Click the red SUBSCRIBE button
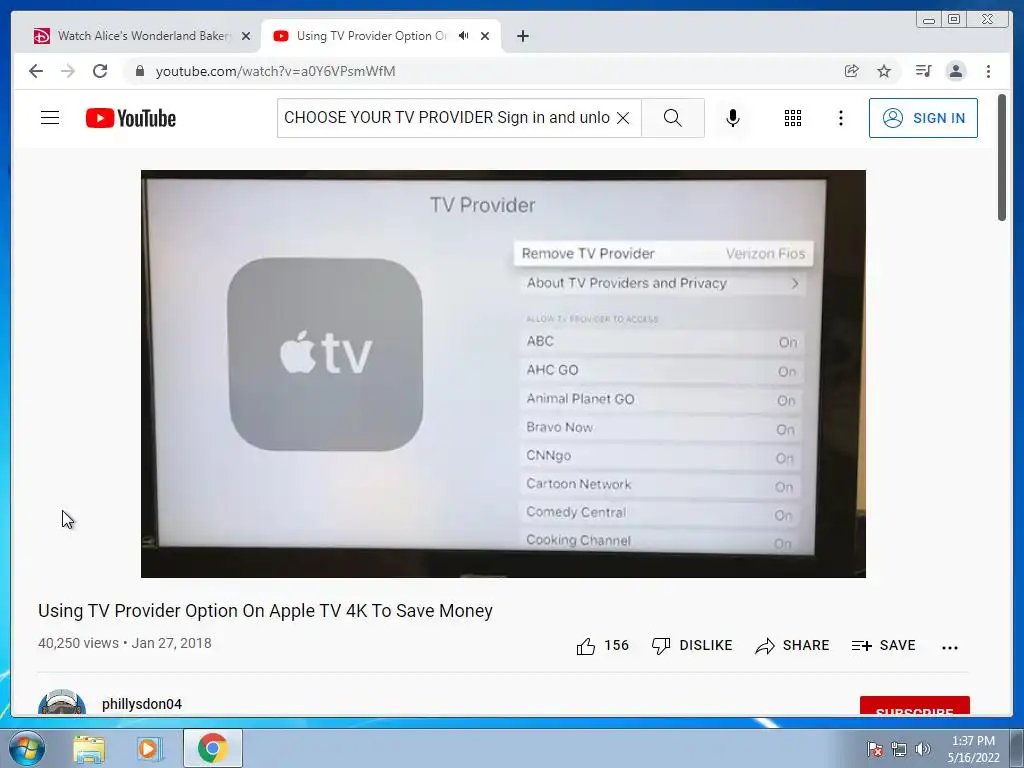Screen dimensions: 1024x768 click(914, 707)
